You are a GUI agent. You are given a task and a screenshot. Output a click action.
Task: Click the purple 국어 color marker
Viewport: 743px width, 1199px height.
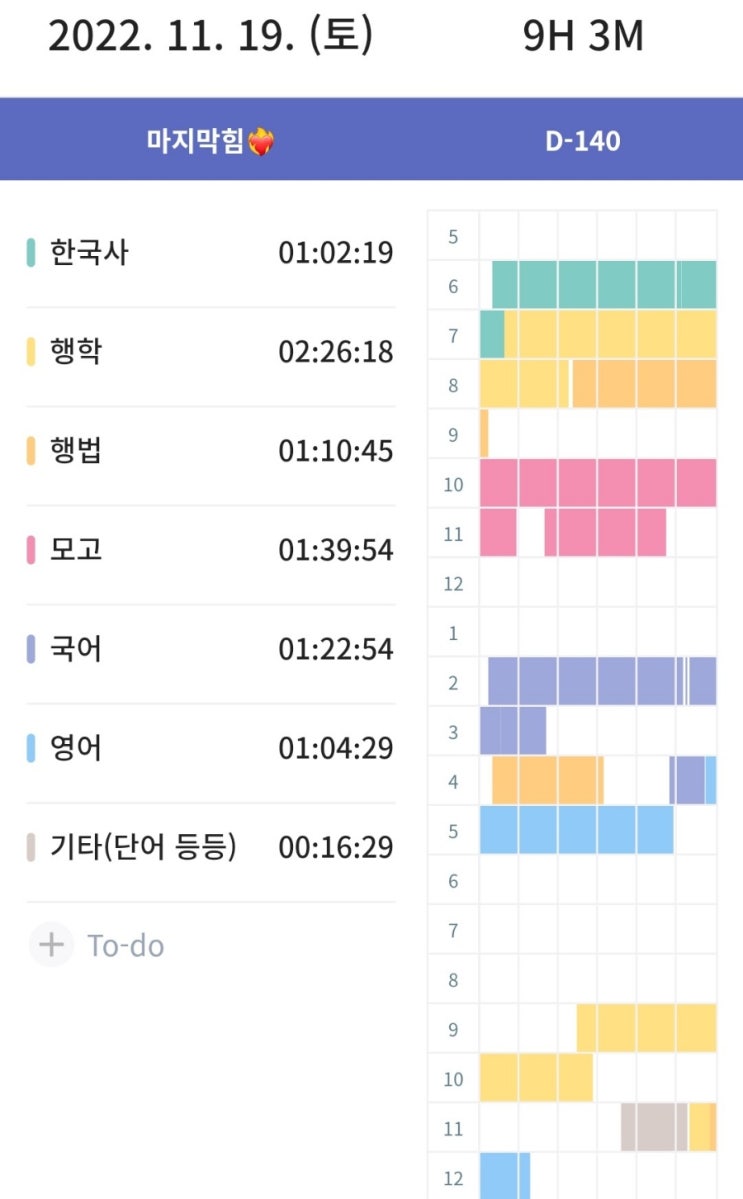(31, 649)
